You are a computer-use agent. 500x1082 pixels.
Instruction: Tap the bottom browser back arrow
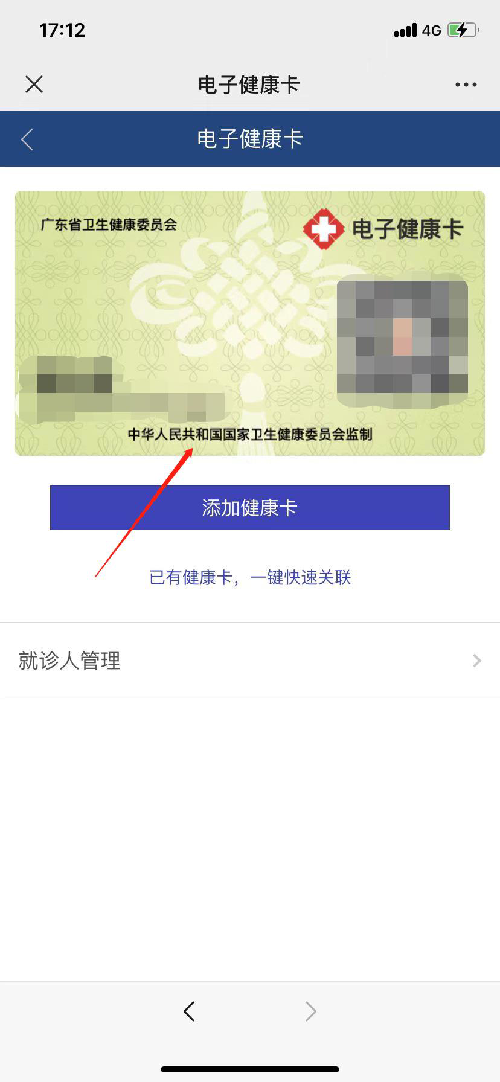(189, 1012)
